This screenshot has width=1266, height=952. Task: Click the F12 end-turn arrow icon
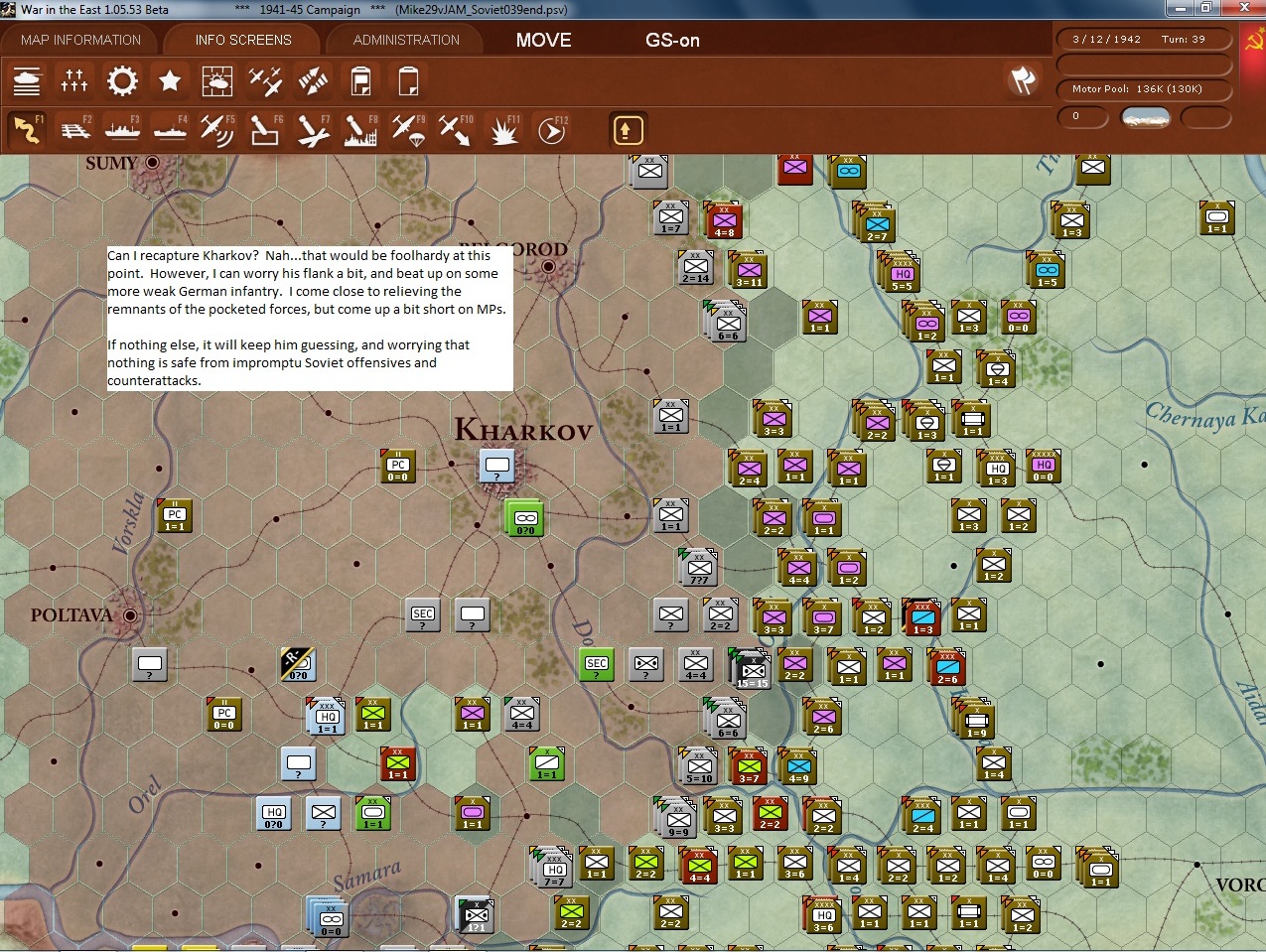[551, 130]
